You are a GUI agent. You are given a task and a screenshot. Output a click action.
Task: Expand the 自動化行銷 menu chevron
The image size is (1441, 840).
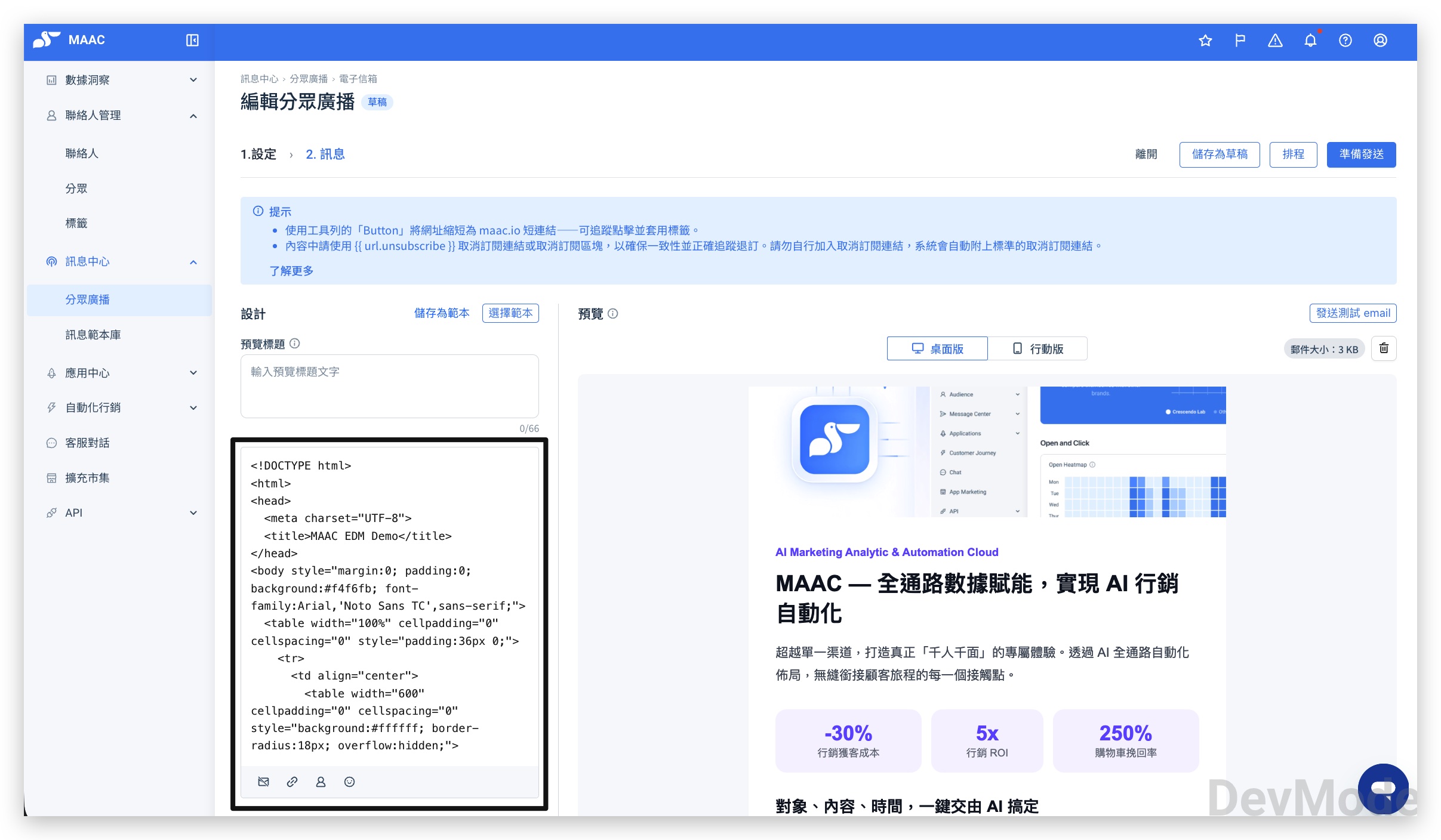click(x=193, y=407)
